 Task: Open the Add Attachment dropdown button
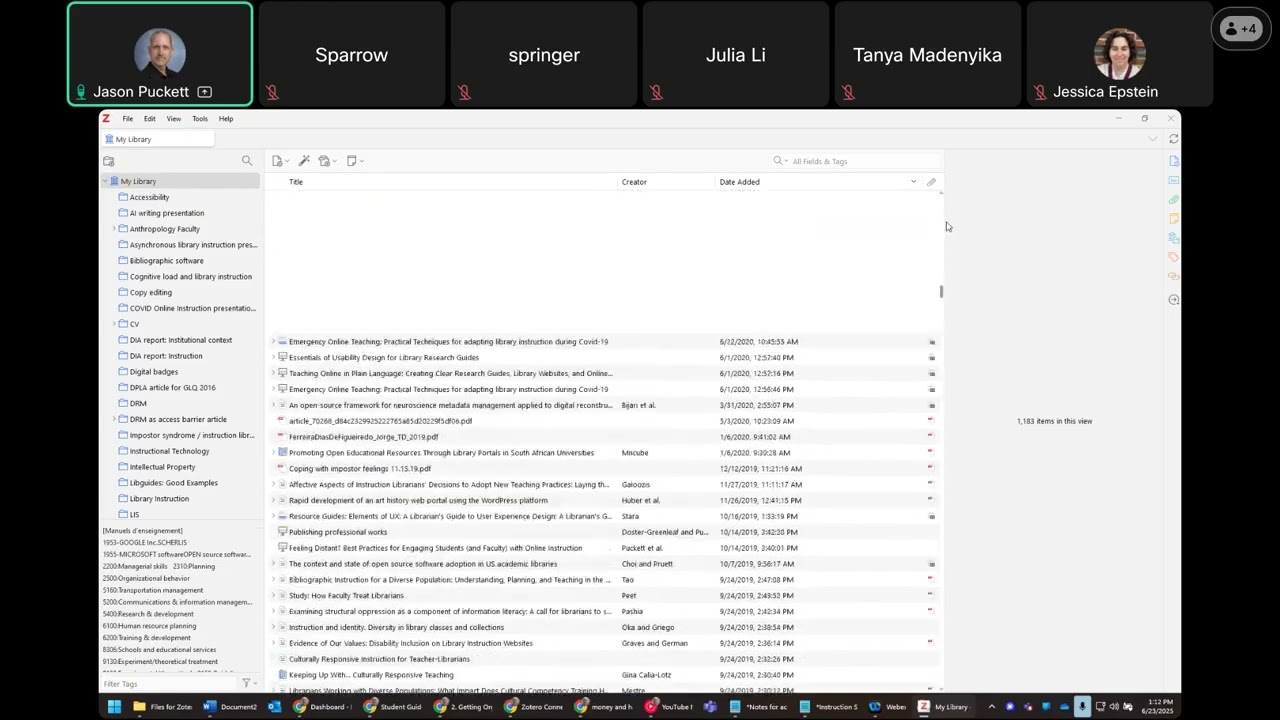coord(327,161)
